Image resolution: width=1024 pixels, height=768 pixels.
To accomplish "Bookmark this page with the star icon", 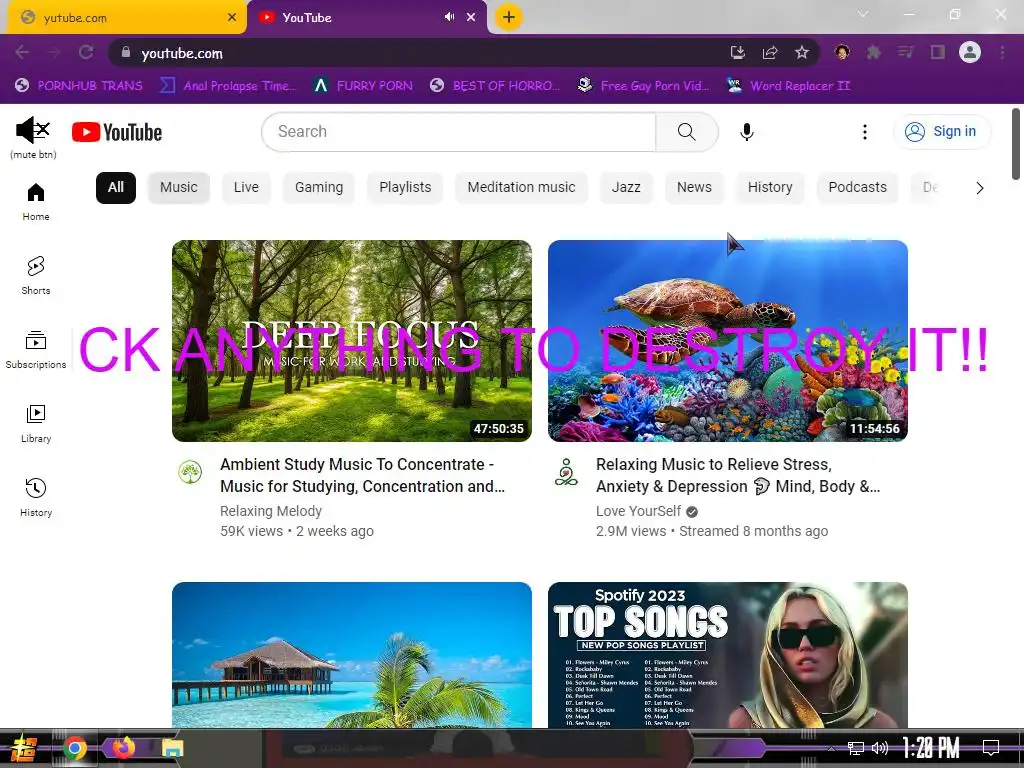I will 802,52.
